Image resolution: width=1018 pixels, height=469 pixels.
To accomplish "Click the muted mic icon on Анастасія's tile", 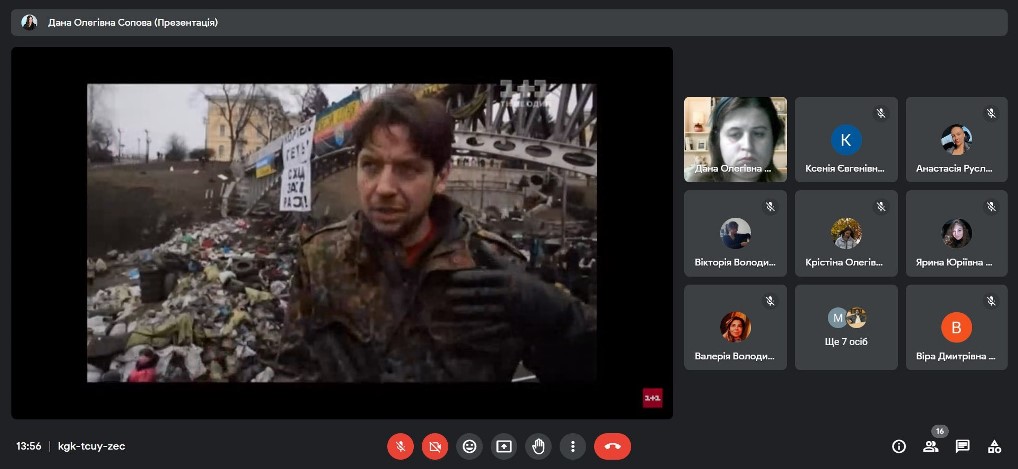I will point(991,113).
